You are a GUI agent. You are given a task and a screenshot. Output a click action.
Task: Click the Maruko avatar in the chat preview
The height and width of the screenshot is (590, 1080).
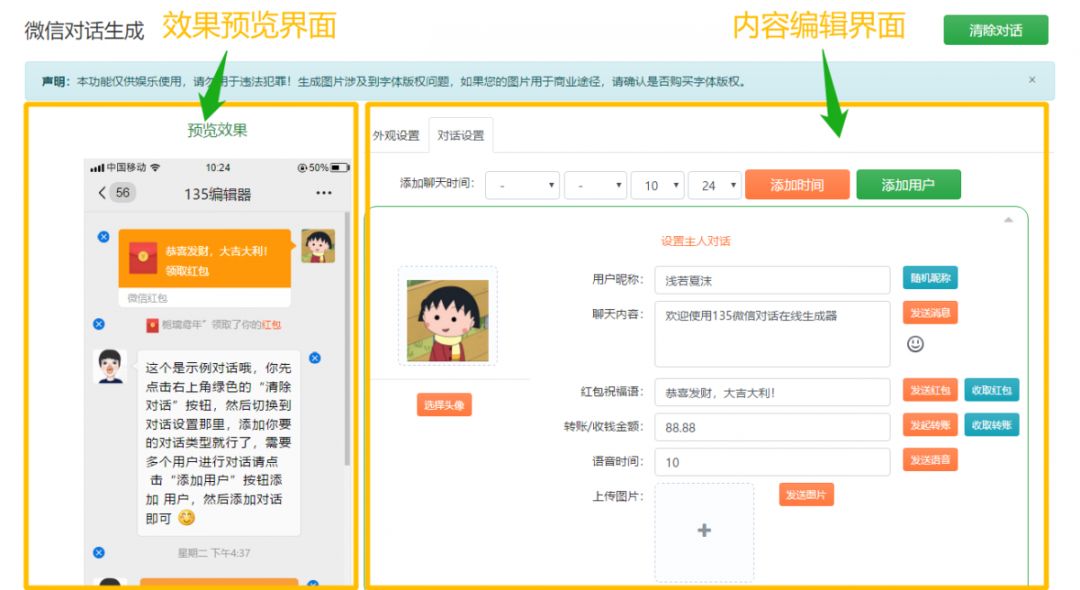pos(318,246)
